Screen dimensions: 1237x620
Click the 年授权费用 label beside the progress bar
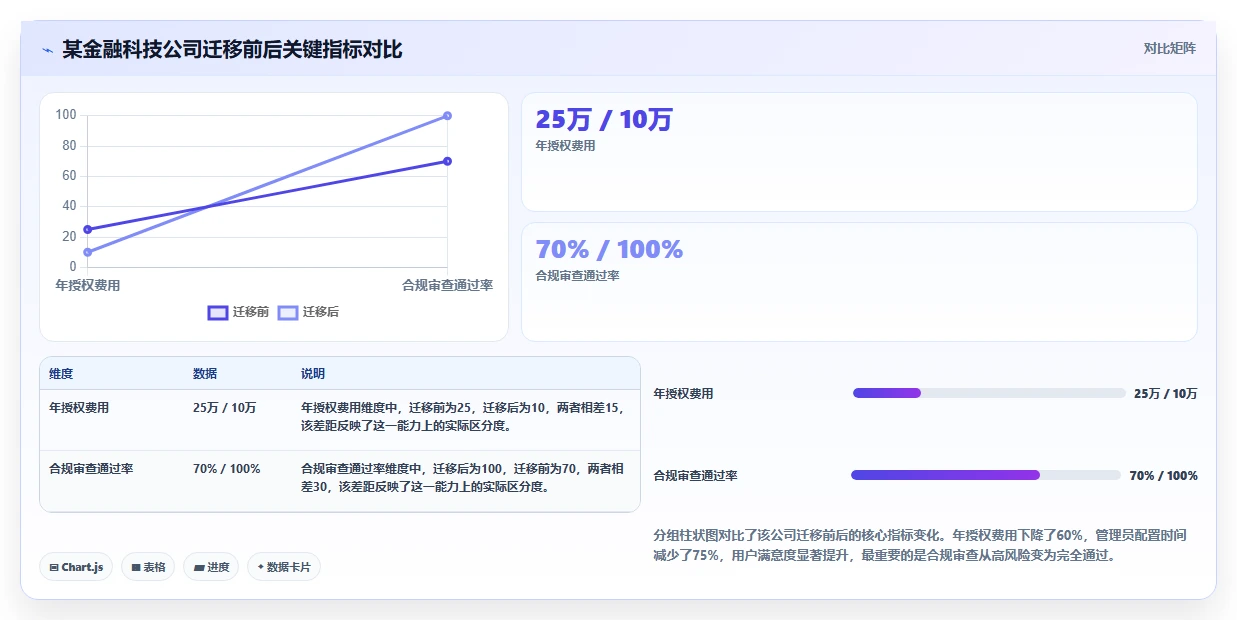pos(684,394)
